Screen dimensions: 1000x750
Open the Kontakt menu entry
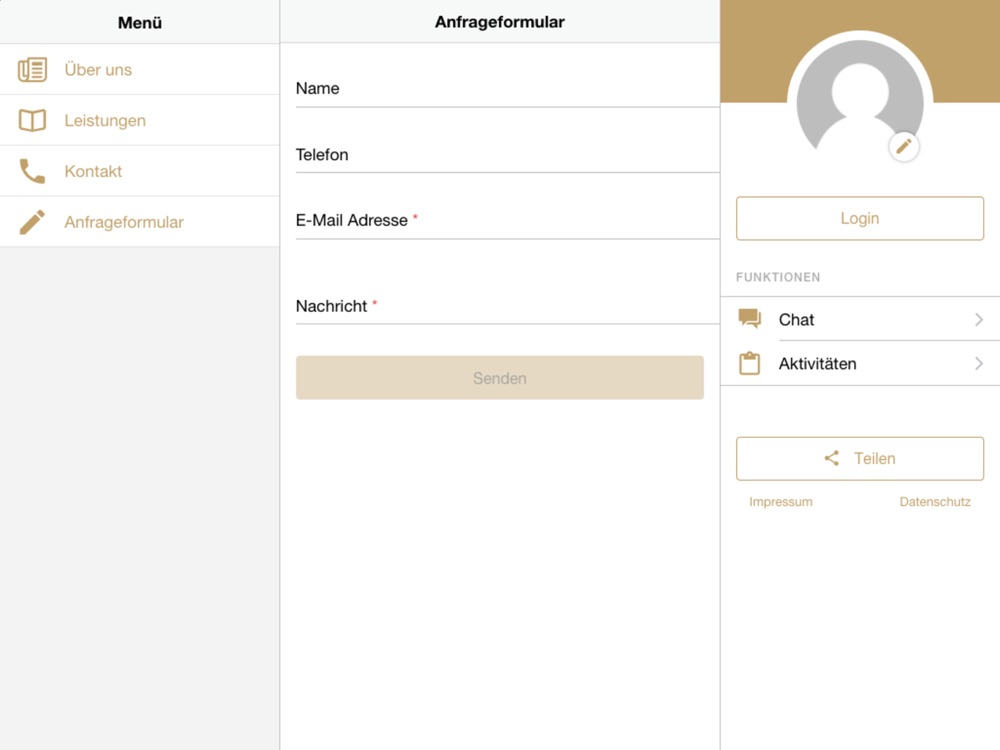(x=140, y=171)
